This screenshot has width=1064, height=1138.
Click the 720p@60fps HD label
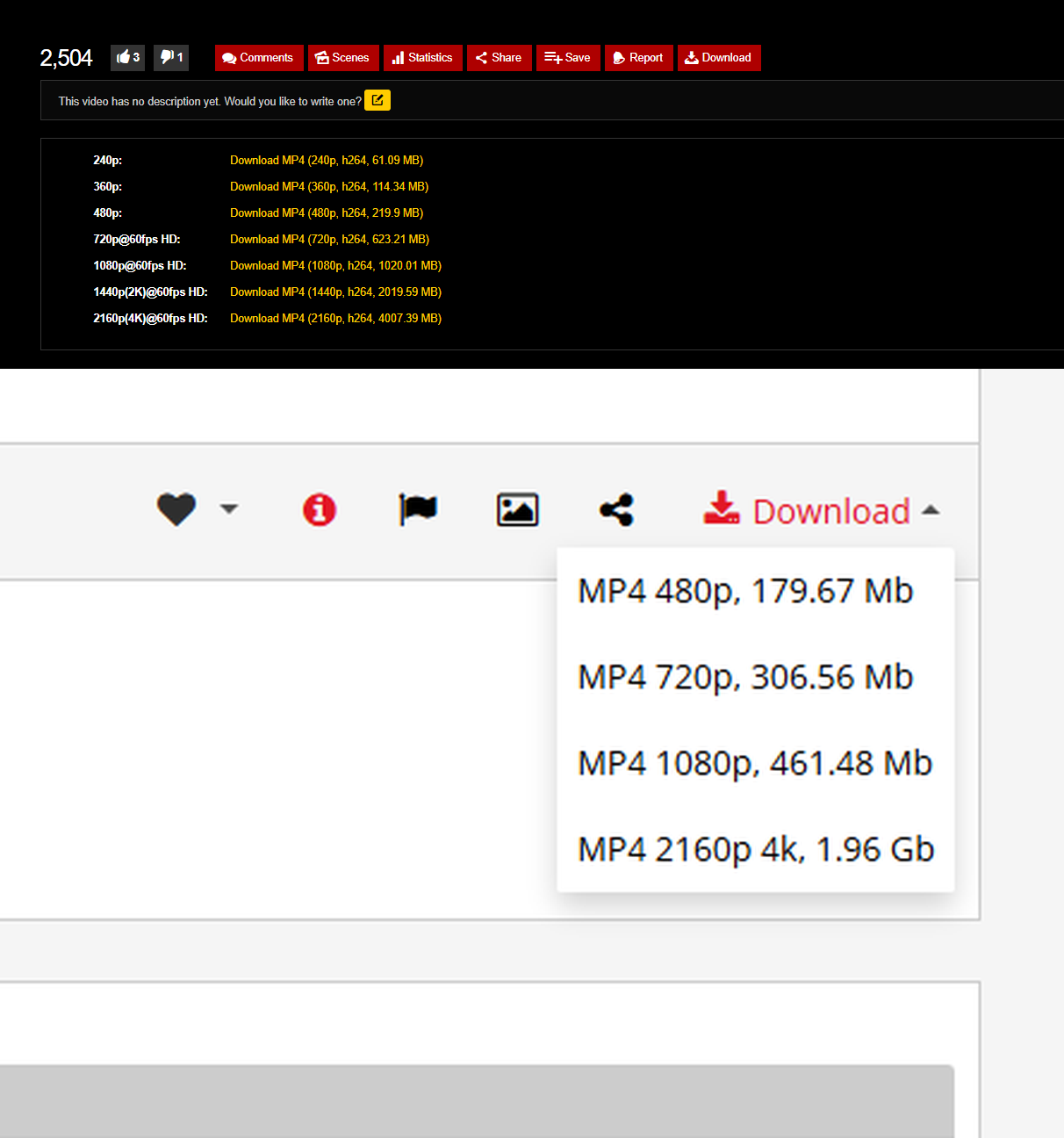[137, 239]
